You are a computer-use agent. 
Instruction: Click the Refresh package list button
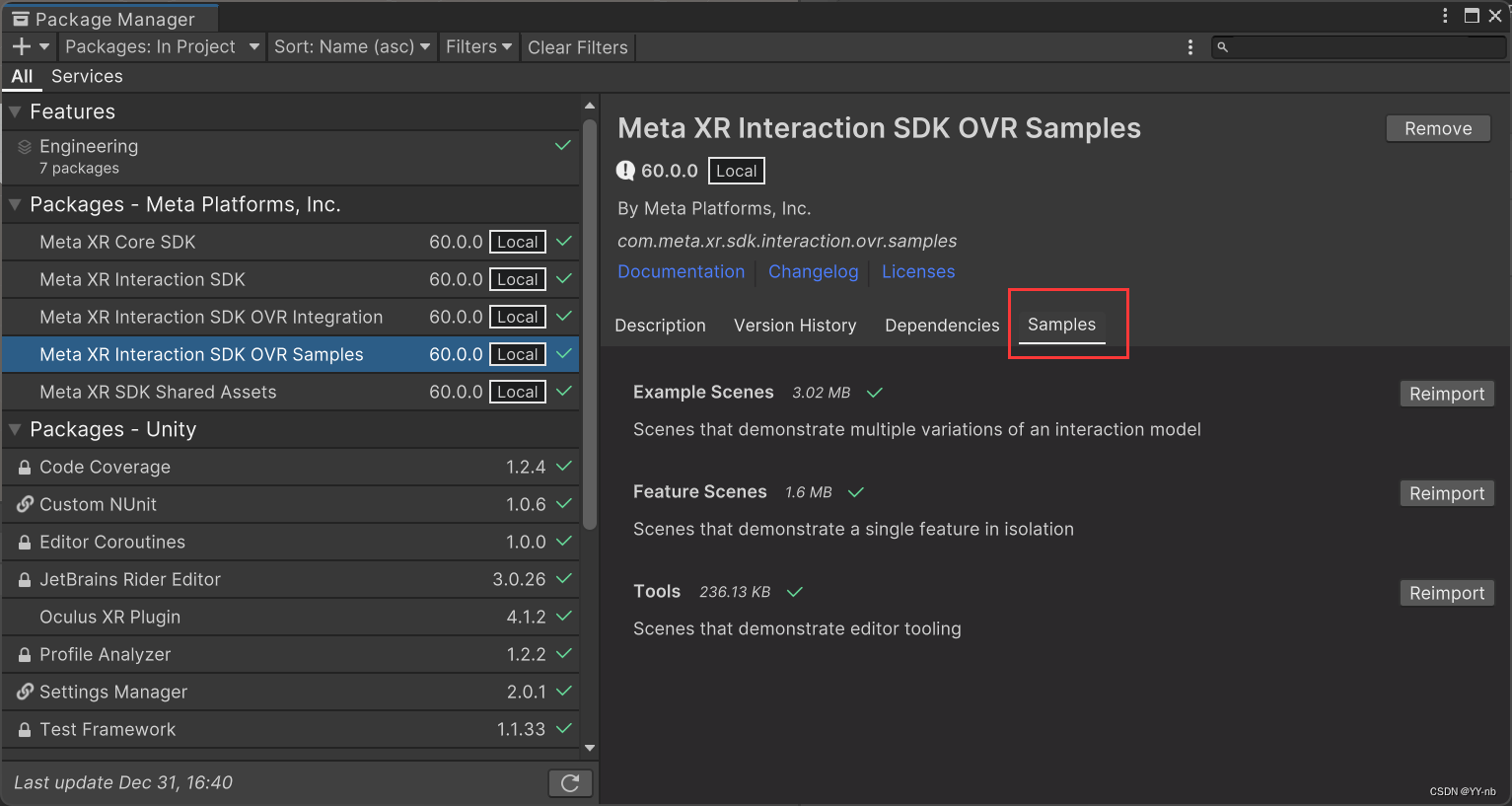(x=570, y=782)
